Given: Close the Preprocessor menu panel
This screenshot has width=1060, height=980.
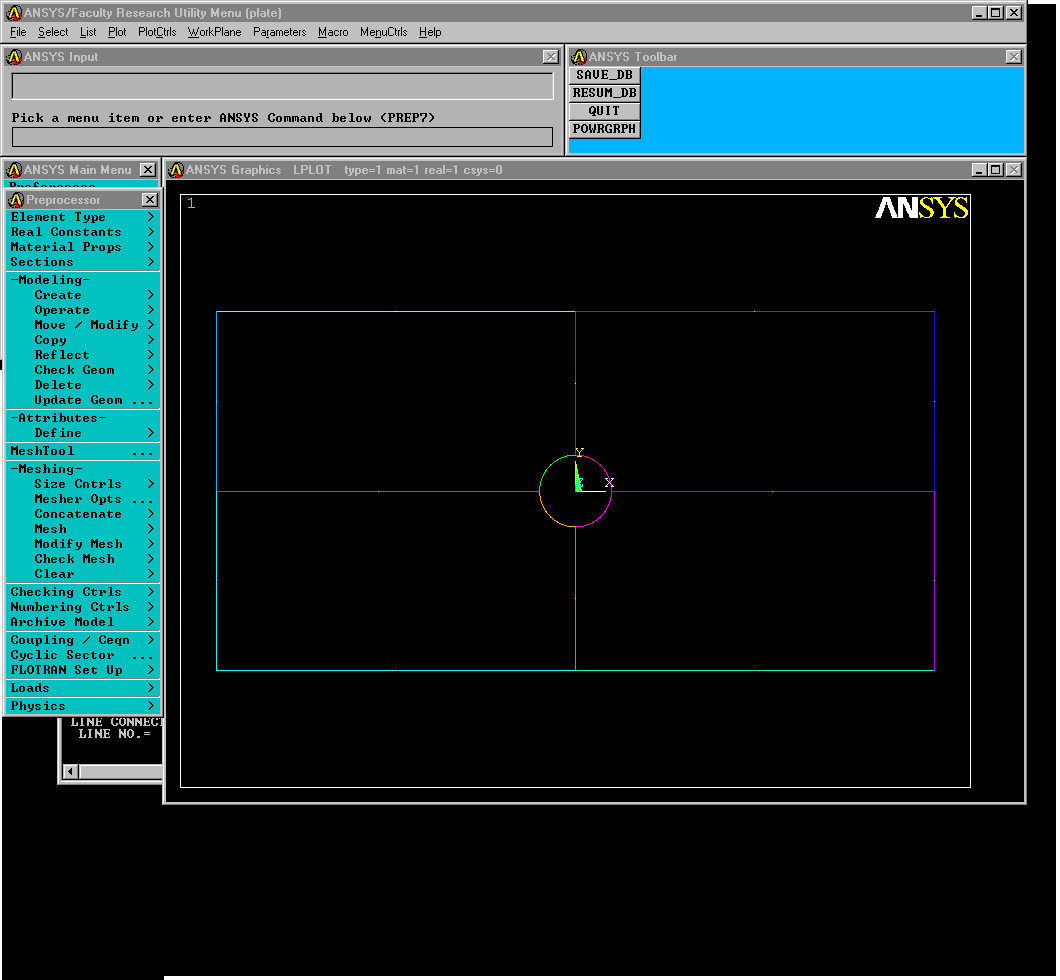Looking at the screenshot, I should pyautogui.click(x=149, y=200).
